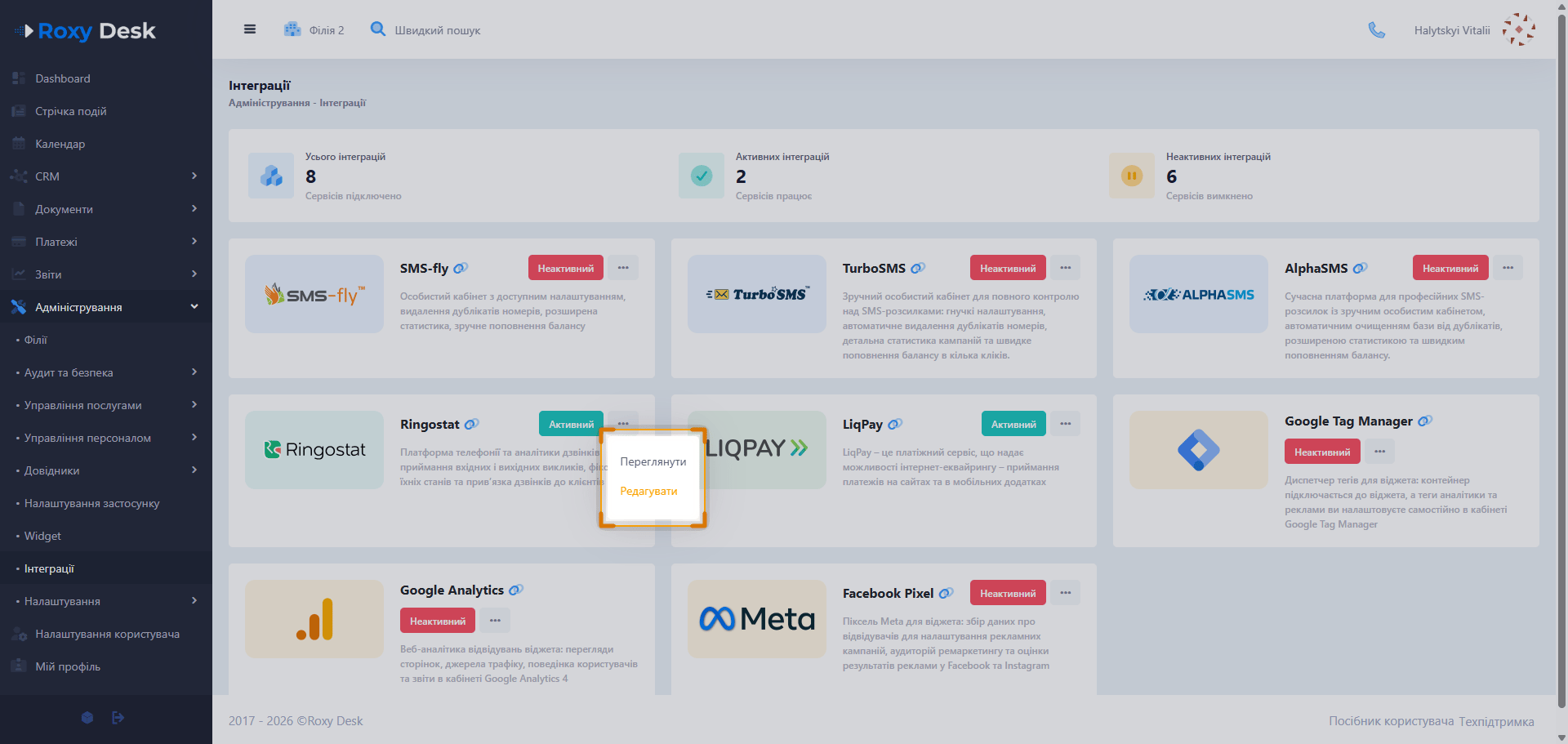Image resolution: width=1568 pixels, height=744 pixels.
Task: Click the active integrations checkmark icon
Action: tap(702, 176)
